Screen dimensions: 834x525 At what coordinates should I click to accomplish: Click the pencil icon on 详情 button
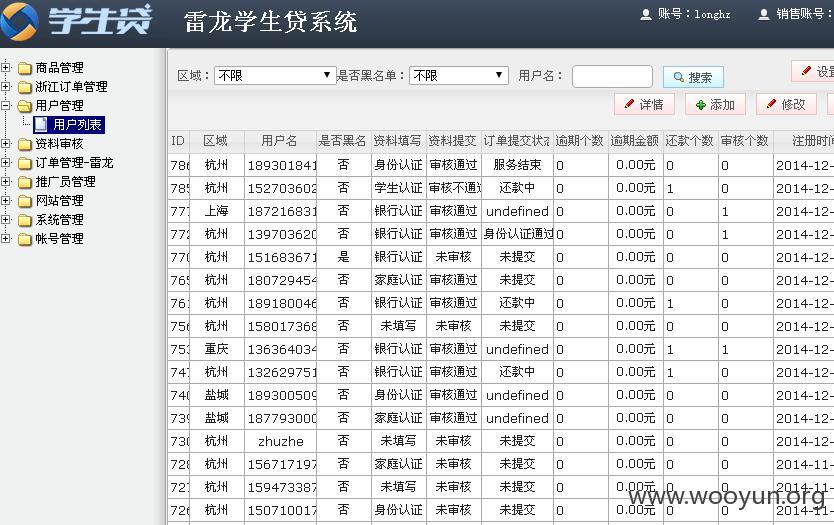[x=629, y=104]
